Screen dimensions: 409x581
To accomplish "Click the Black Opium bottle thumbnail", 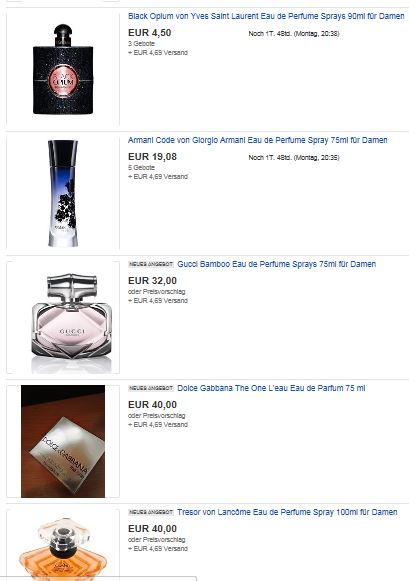I will click(x=63, y=69).
